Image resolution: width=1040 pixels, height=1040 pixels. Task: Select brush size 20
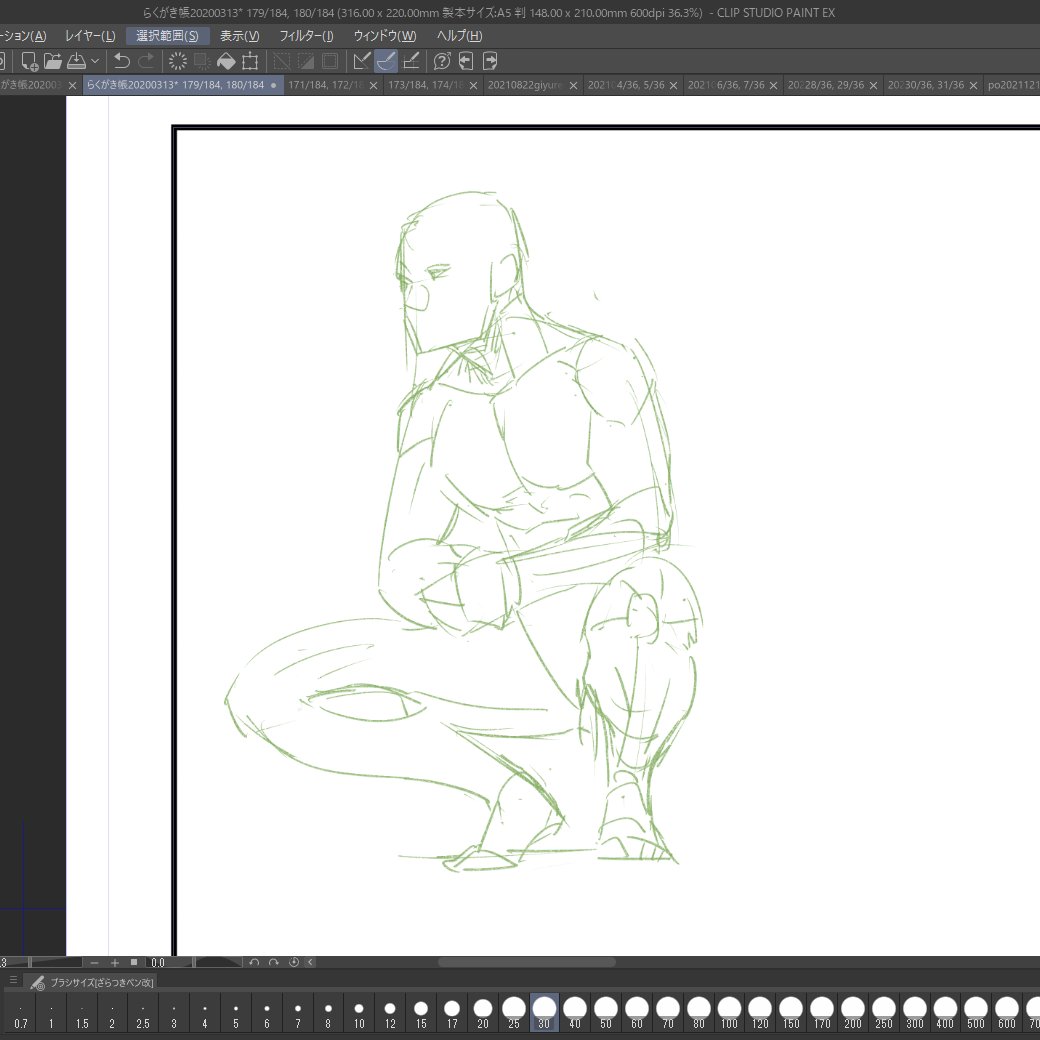[483, 1013]
